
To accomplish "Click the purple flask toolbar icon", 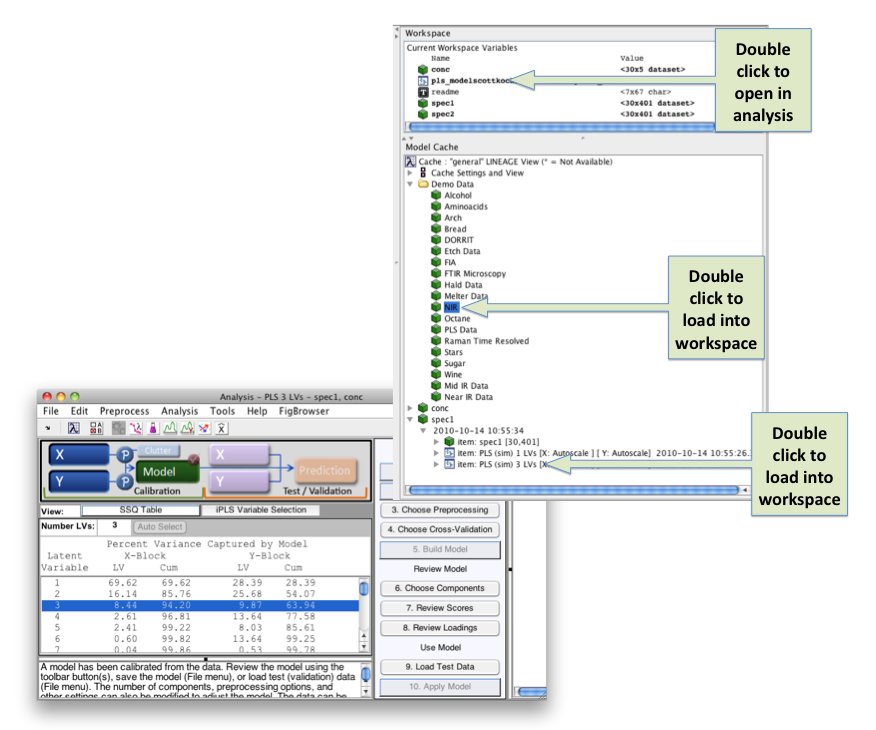I will tap(153, 428).
